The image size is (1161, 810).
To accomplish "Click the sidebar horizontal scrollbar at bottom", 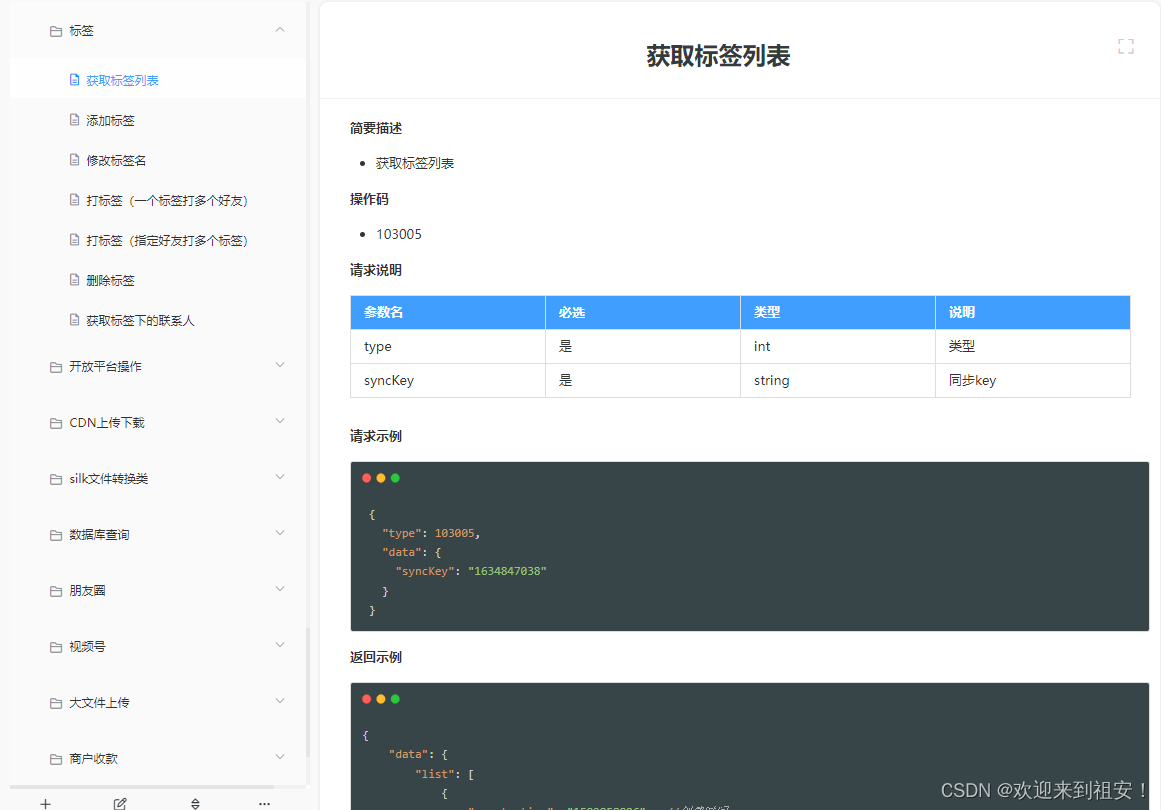I will click(142, 786).
